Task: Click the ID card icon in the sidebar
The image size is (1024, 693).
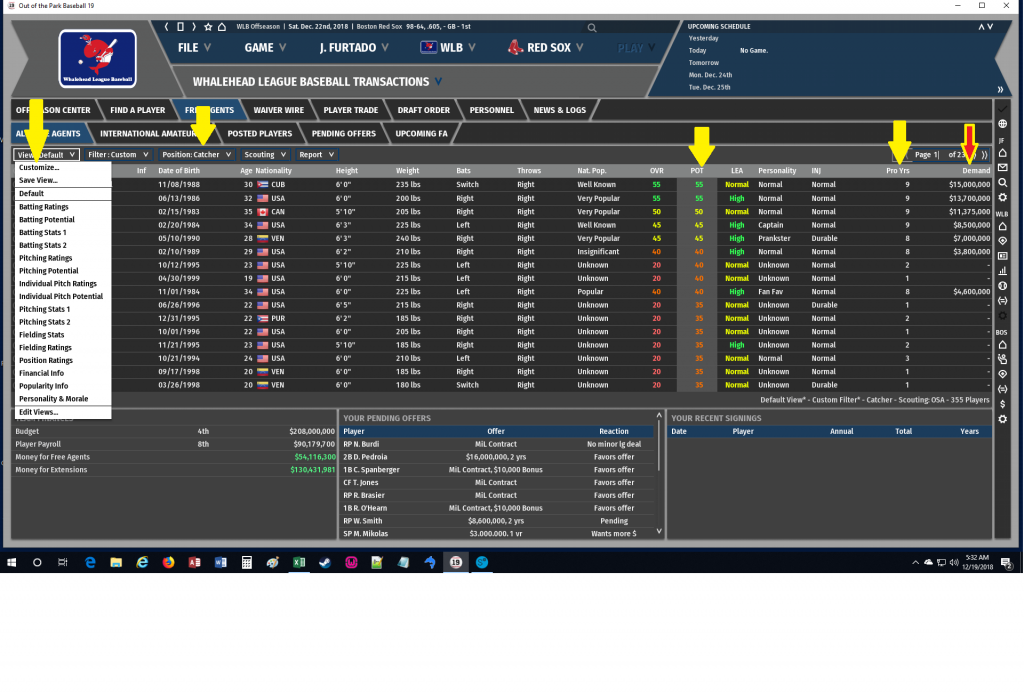Action: (1002, 256)
